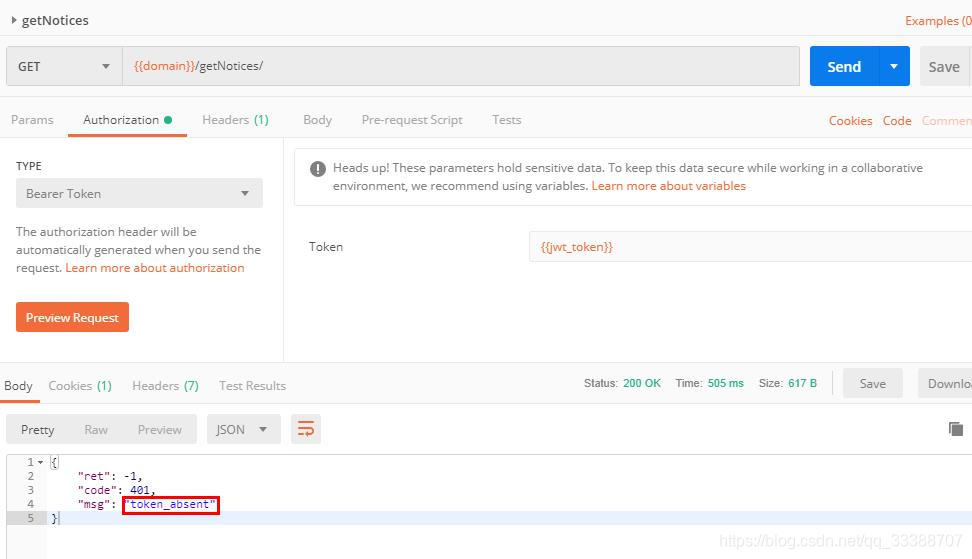Switch to the request Body tab
972x559 pixels.
point(317,120)
